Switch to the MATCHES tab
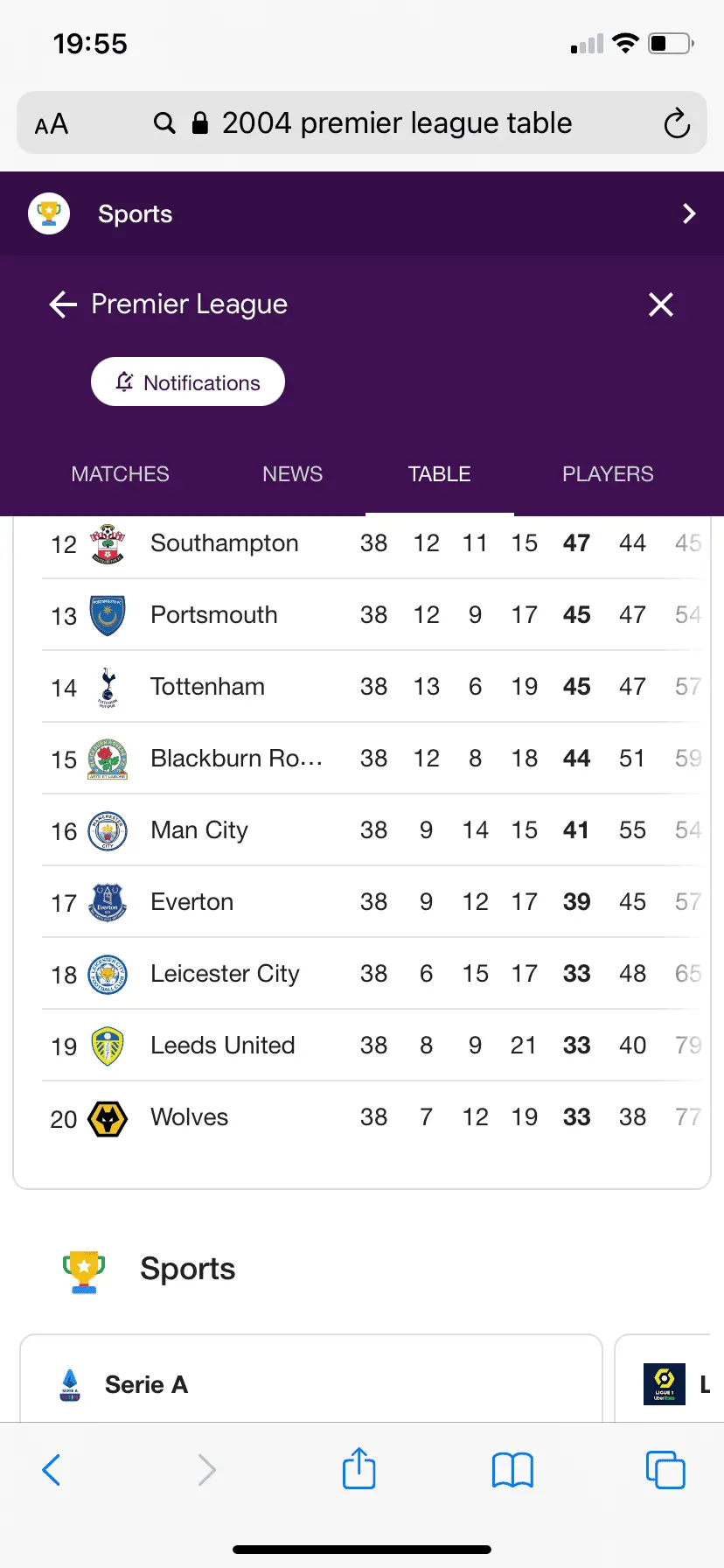724x1568 pixels. coord(121,474)
